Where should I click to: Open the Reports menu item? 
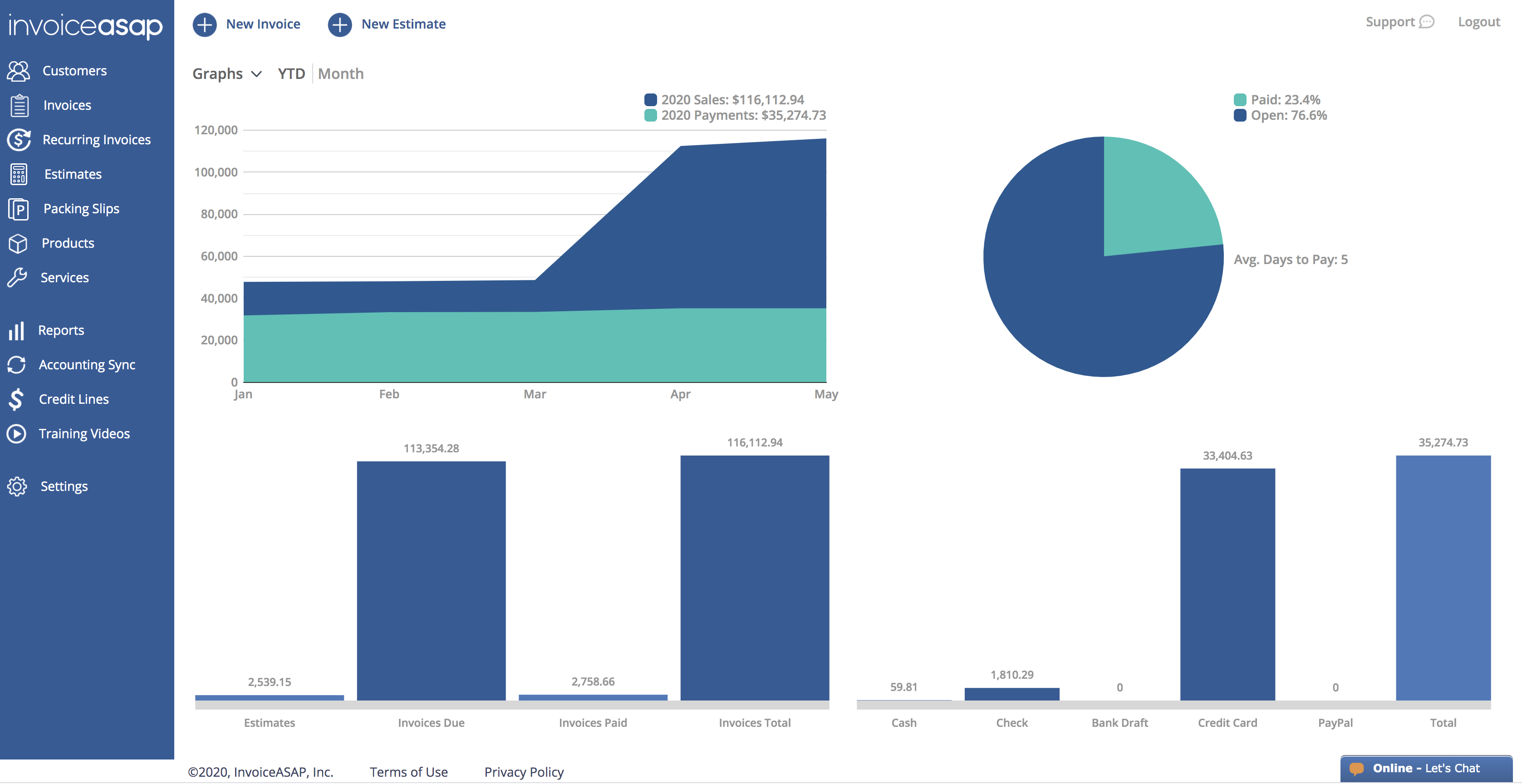[x=61, y=330]
